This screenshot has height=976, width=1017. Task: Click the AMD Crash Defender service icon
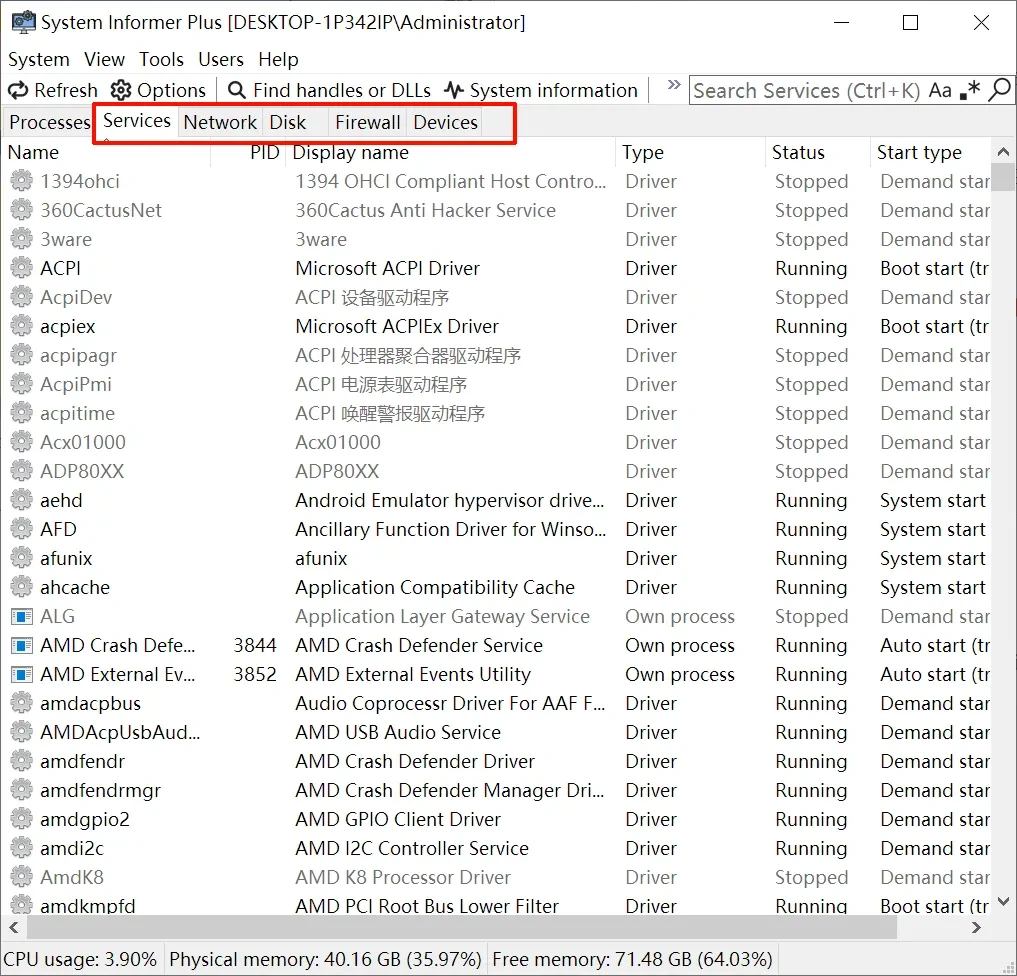(21, 645)
